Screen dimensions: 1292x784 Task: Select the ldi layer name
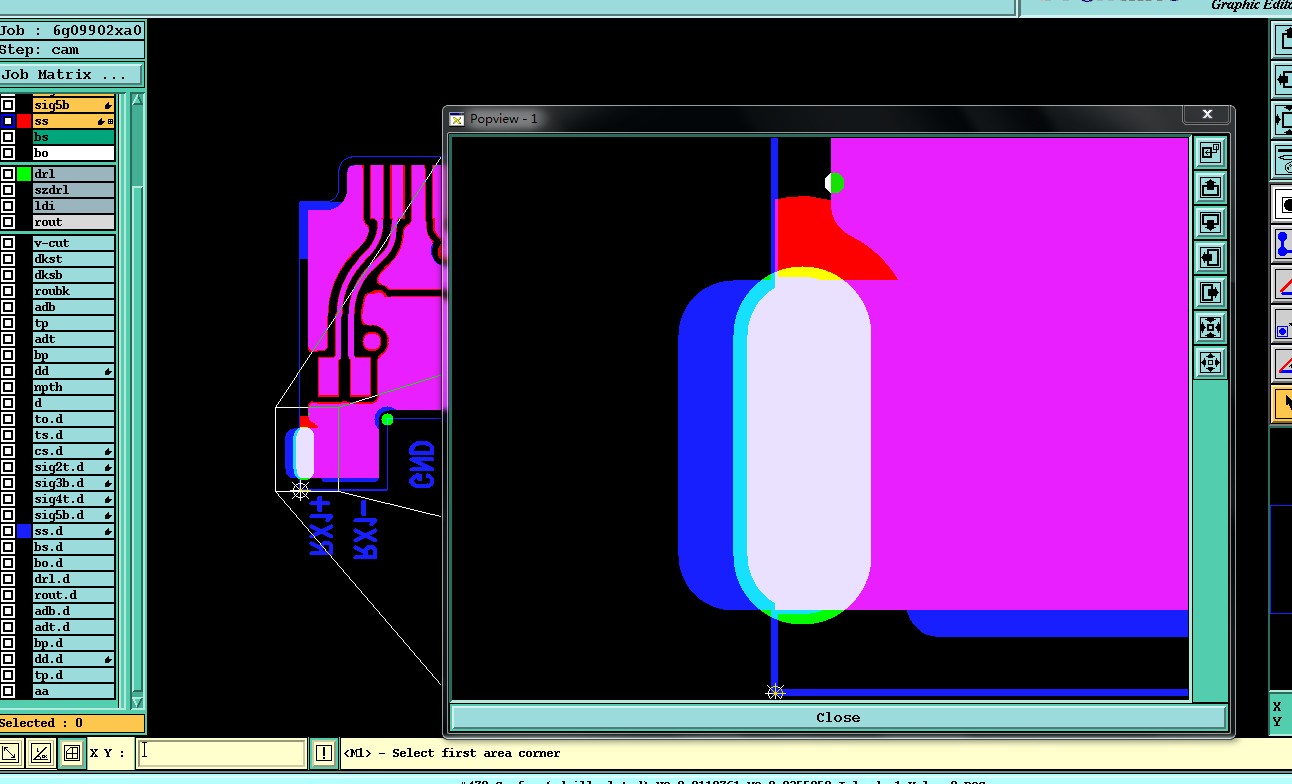coord(73,206)
